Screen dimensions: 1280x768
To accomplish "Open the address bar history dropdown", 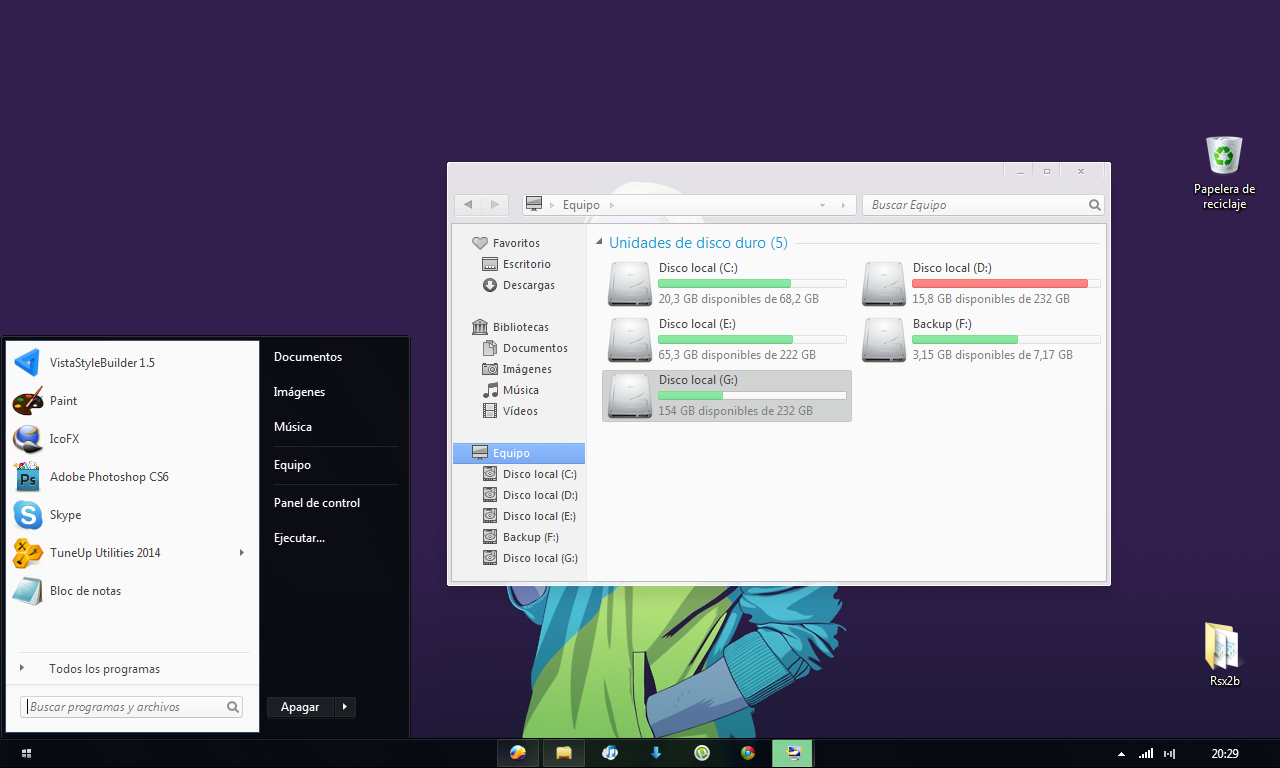I will 823,205.
